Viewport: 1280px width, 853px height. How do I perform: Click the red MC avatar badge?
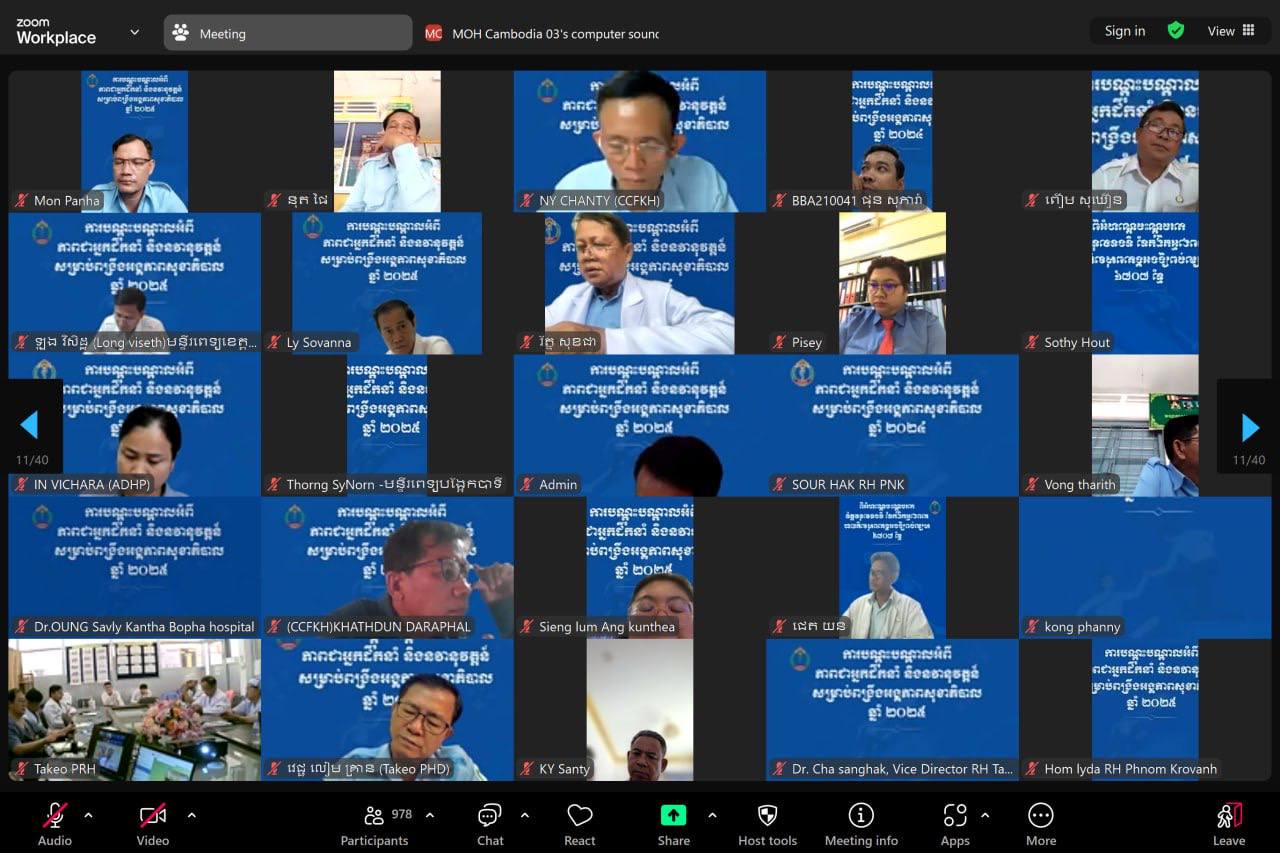tap(433, 33)
